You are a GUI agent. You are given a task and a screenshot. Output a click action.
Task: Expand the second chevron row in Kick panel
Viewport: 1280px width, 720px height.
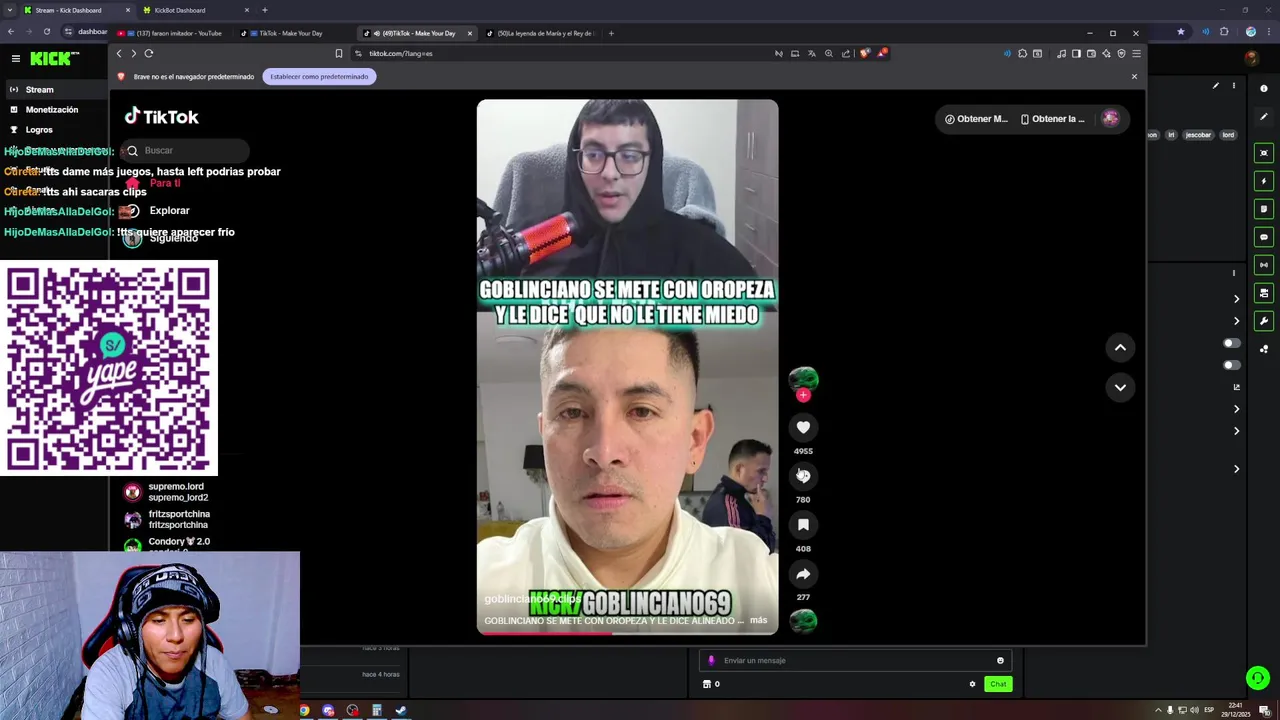tap(1236, 321)
